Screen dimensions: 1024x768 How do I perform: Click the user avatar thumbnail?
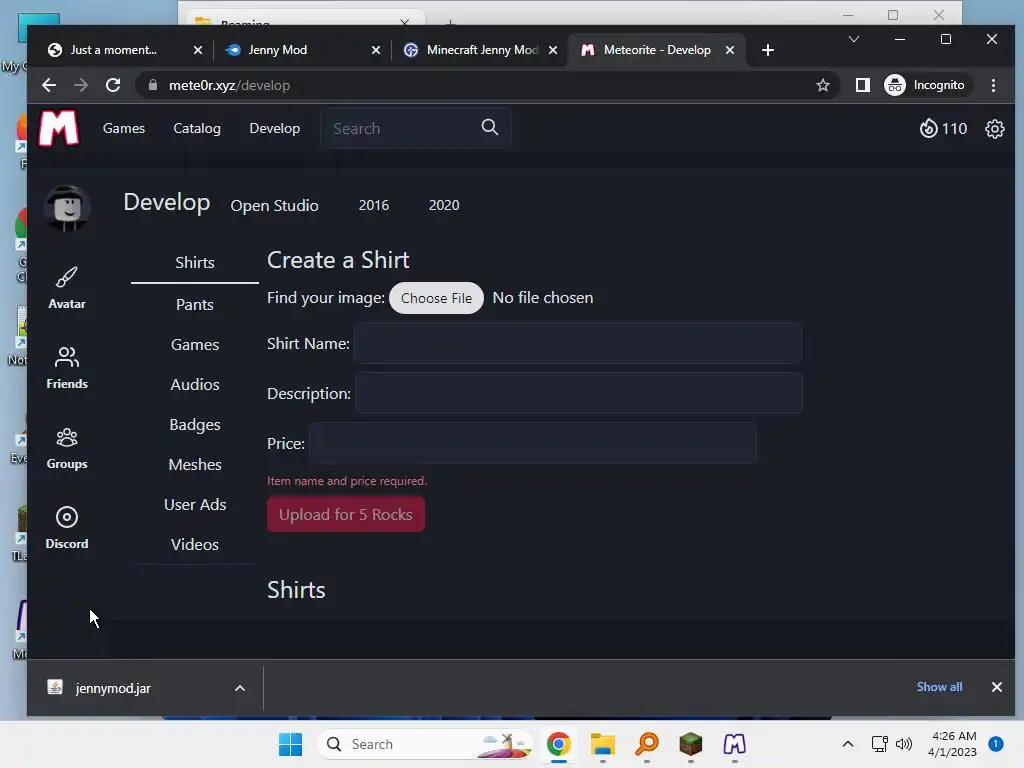click(67, 208)
